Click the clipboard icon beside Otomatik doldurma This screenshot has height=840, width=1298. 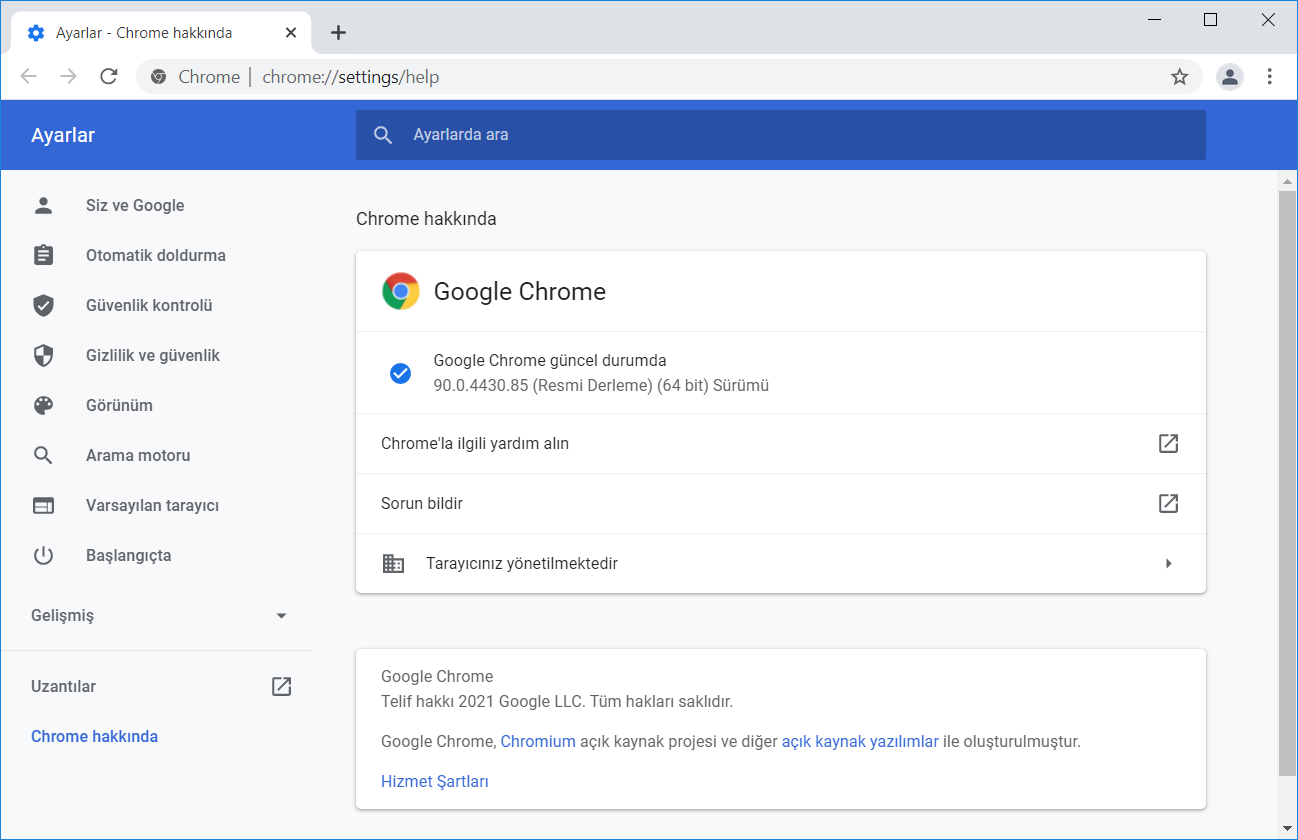pos(43,255)
